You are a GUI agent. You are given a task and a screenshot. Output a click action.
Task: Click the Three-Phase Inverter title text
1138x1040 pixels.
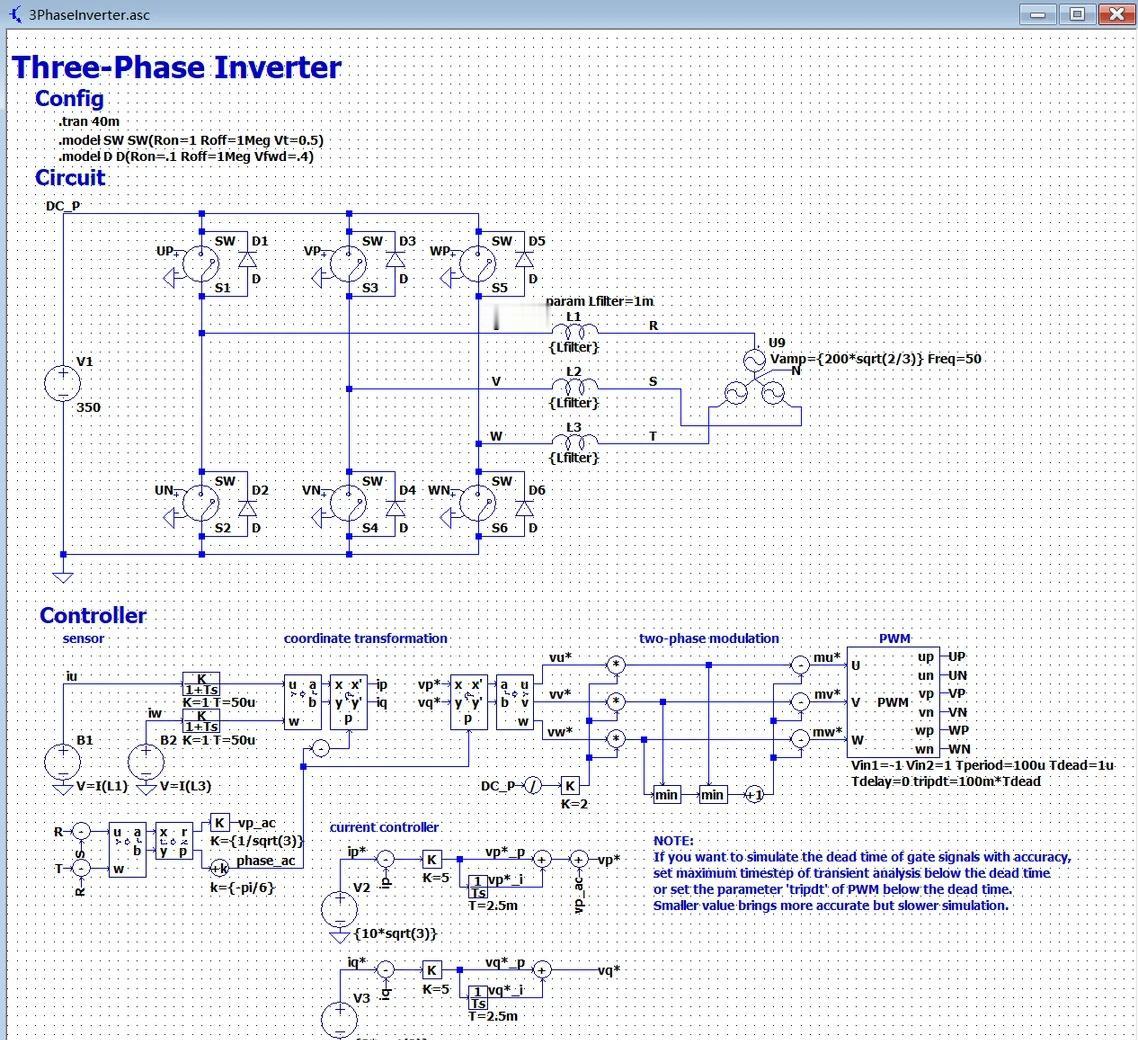tap(176, 67)
